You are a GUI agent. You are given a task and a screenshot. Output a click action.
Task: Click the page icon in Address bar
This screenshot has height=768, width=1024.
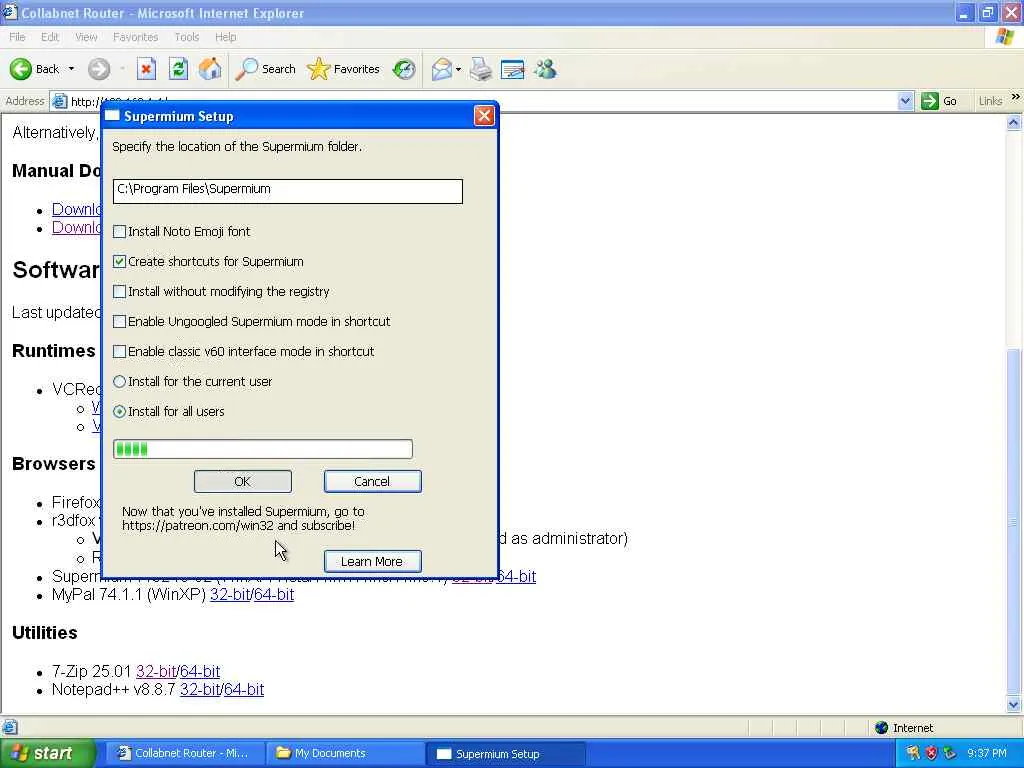pos(59,101)
